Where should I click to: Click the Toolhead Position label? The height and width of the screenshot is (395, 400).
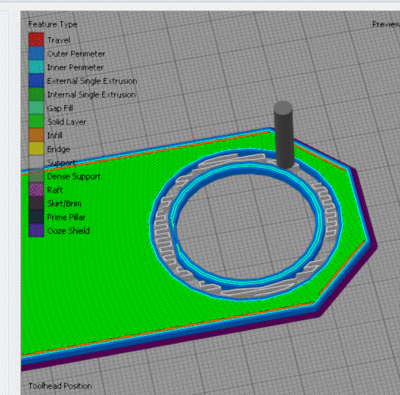pyautogui.click(x=60, y=386)
